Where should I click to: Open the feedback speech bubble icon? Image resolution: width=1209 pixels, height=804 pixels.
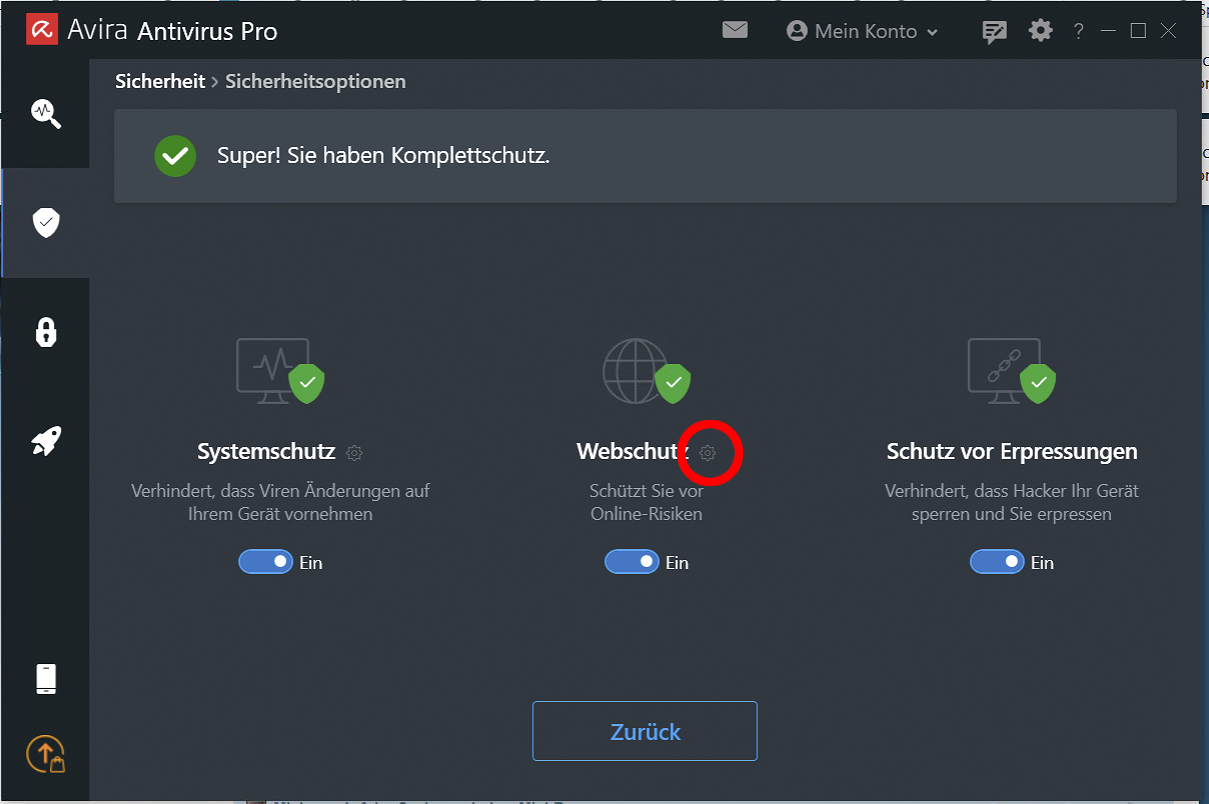[x=994, y=32]
